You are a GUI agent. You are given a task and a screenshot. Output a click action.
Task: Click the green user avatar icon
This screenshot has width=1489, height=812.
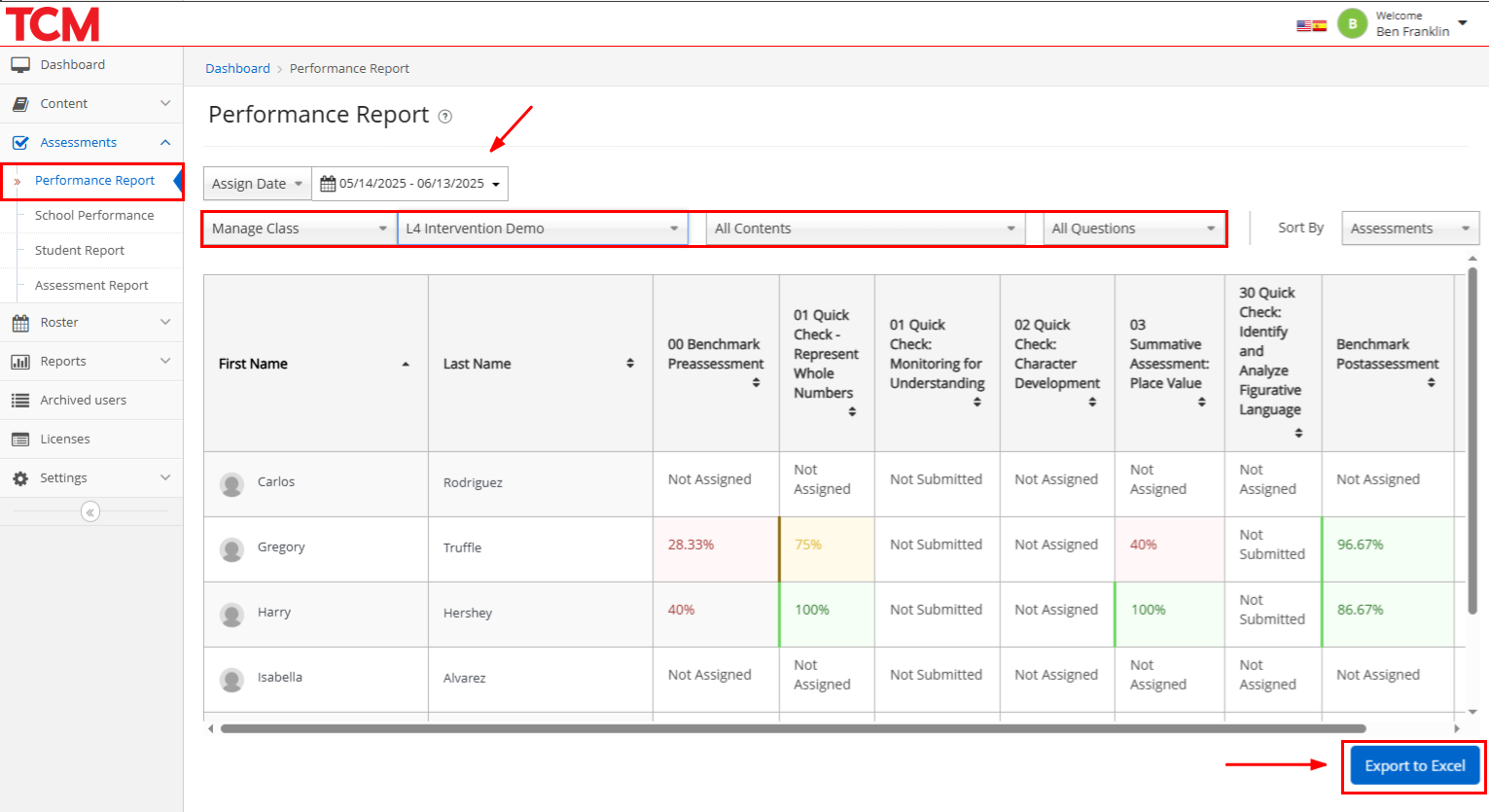(x=1352, y=24)
